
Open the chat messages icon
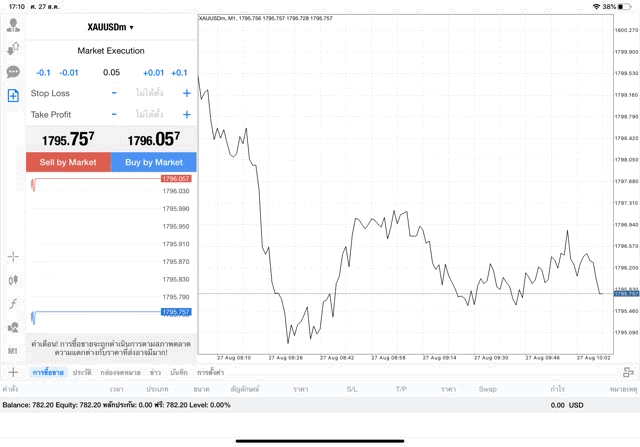pos(13,72)
